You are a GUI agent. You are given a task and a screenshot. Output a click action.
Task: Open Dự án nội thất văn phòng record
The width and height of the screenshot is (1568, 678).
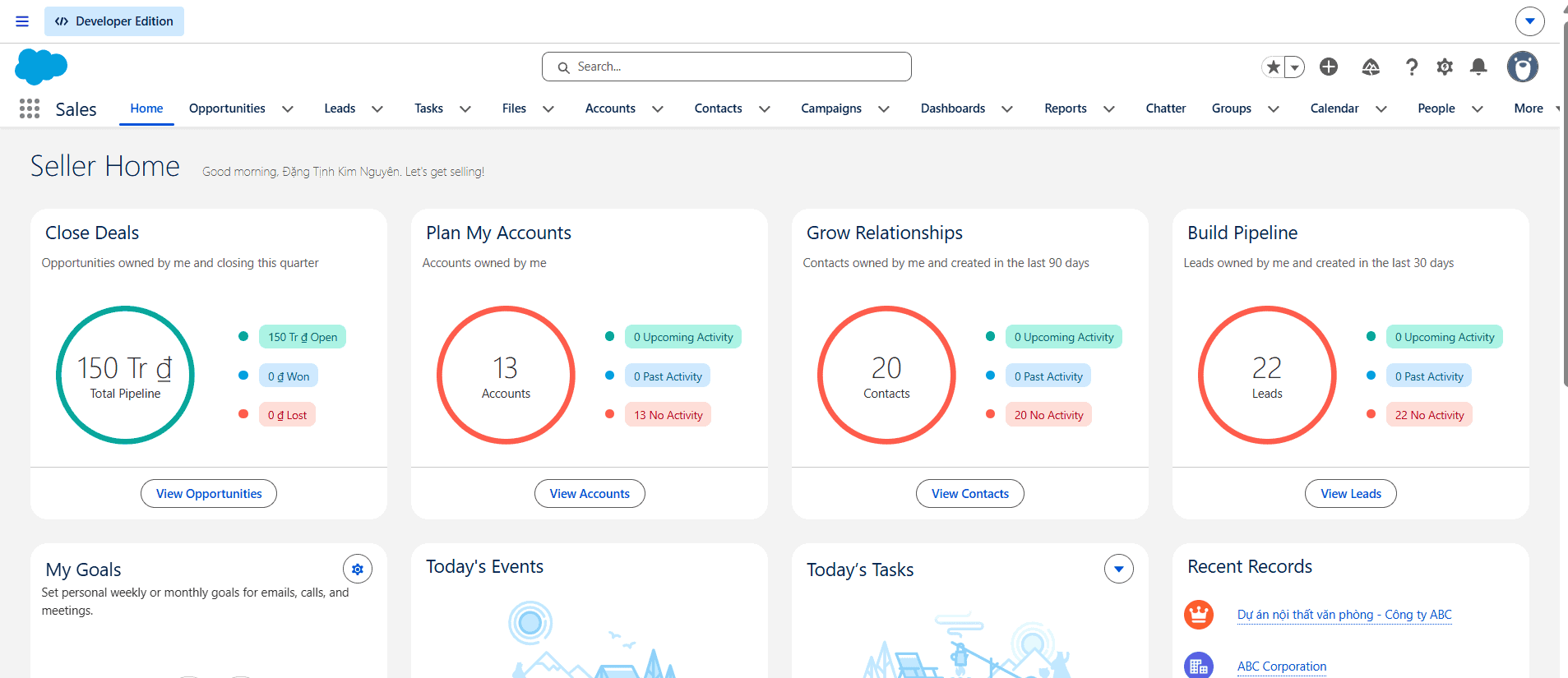pos(1344,615)
